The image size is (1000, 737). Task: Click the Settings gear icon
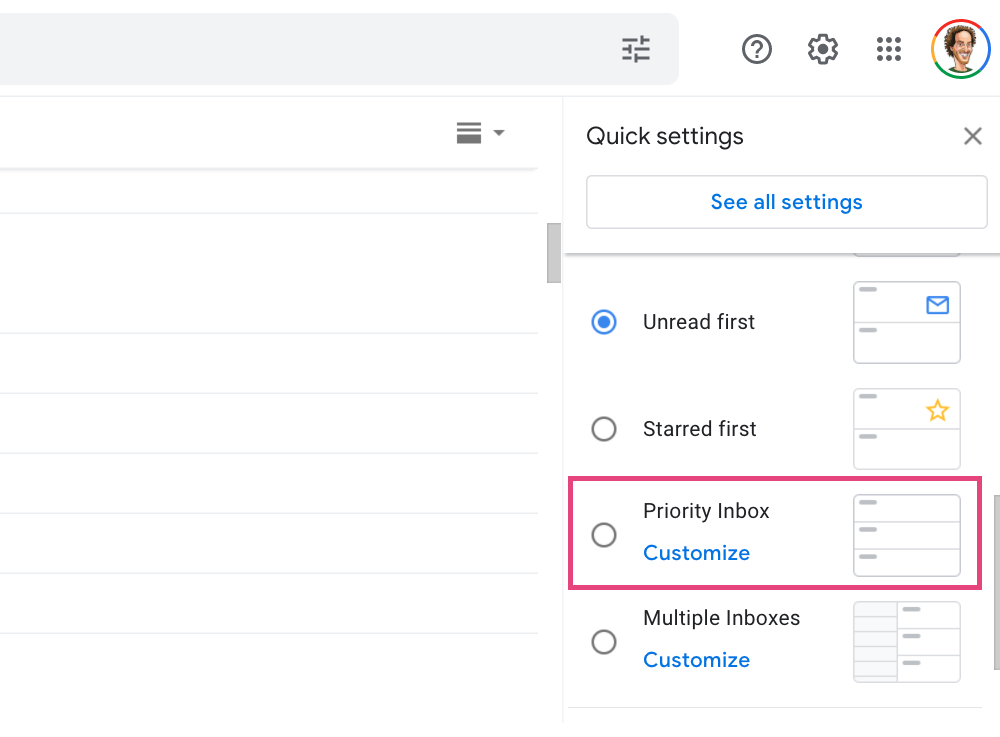pos(822,49)
